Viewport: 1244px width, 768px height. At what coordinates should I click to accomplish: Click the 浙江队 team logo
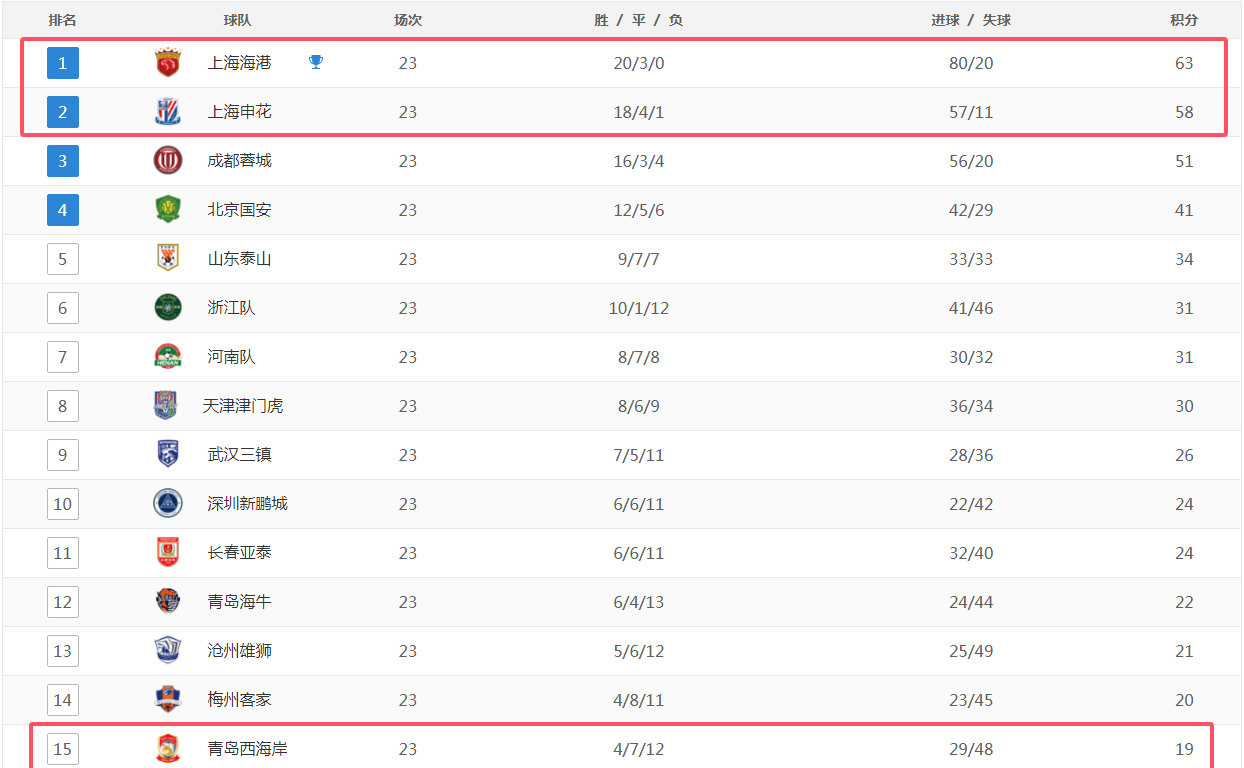pos(168,308)
